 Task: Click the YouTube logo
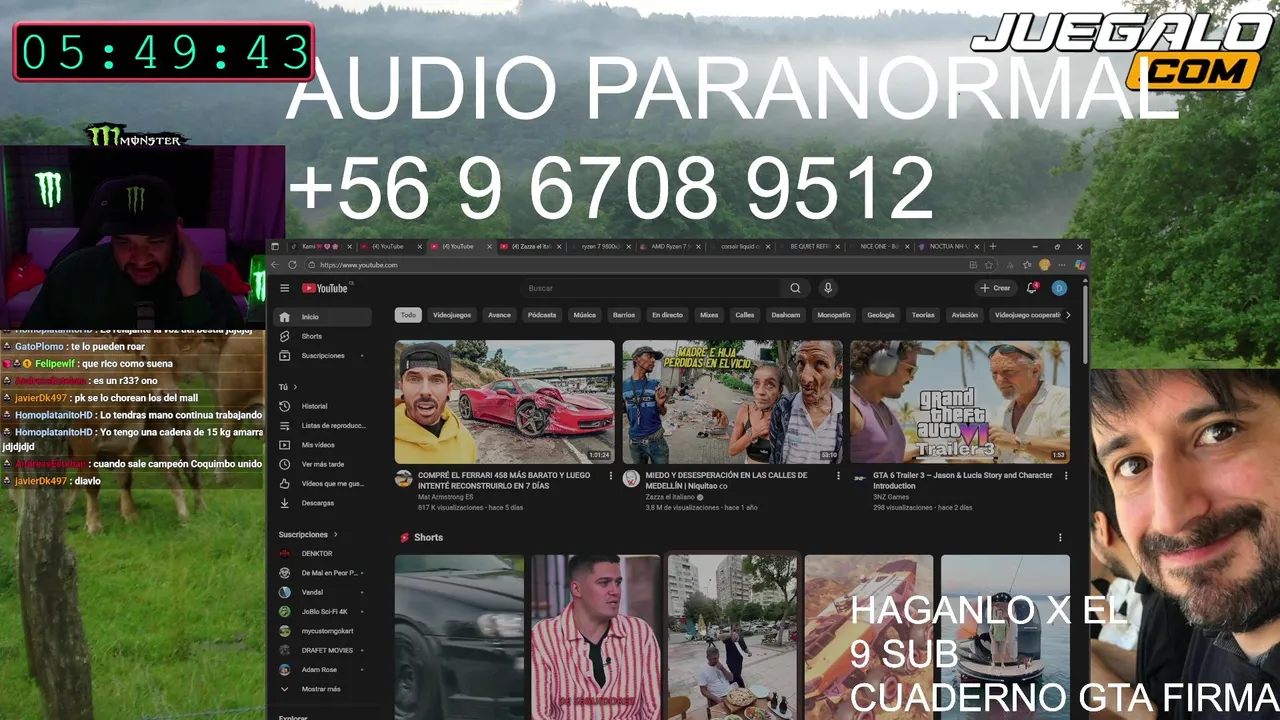coord(325,288)
